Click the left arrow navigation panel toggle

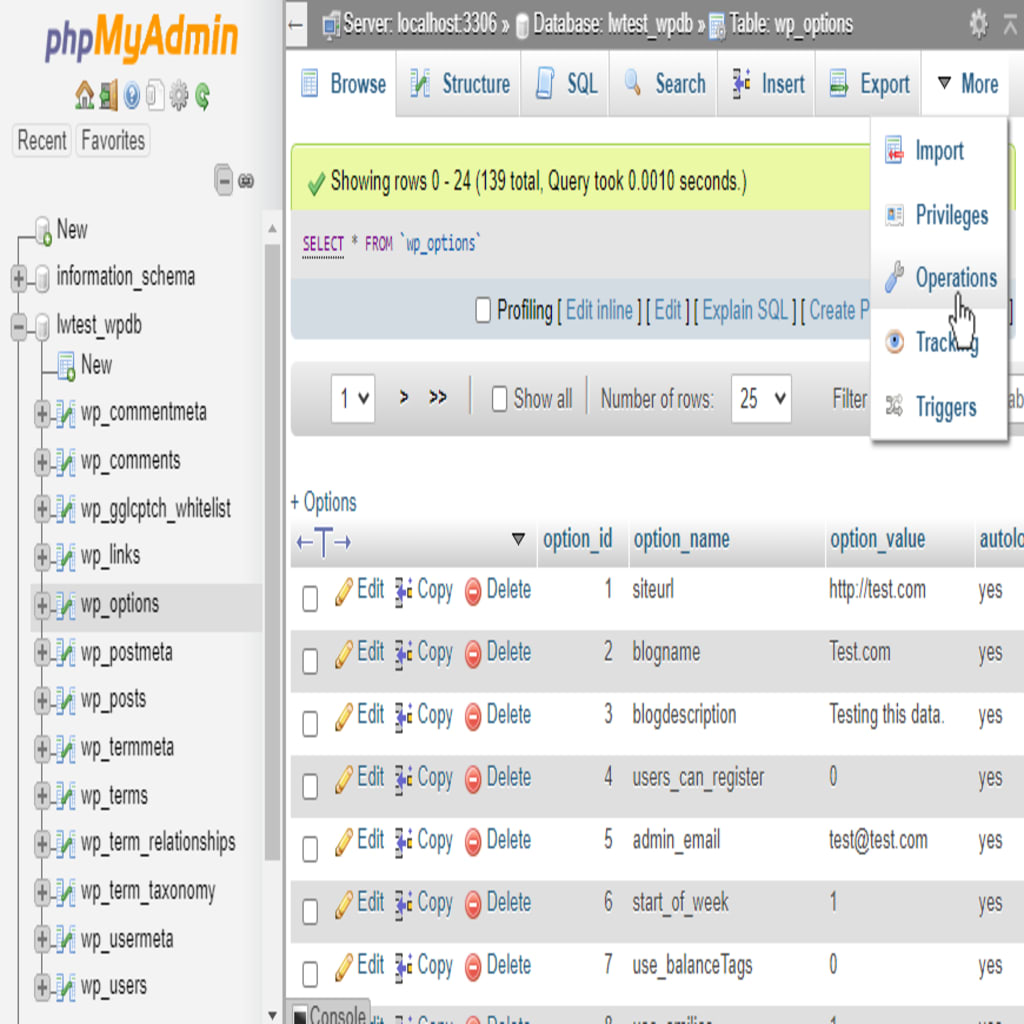pos(296,25)
